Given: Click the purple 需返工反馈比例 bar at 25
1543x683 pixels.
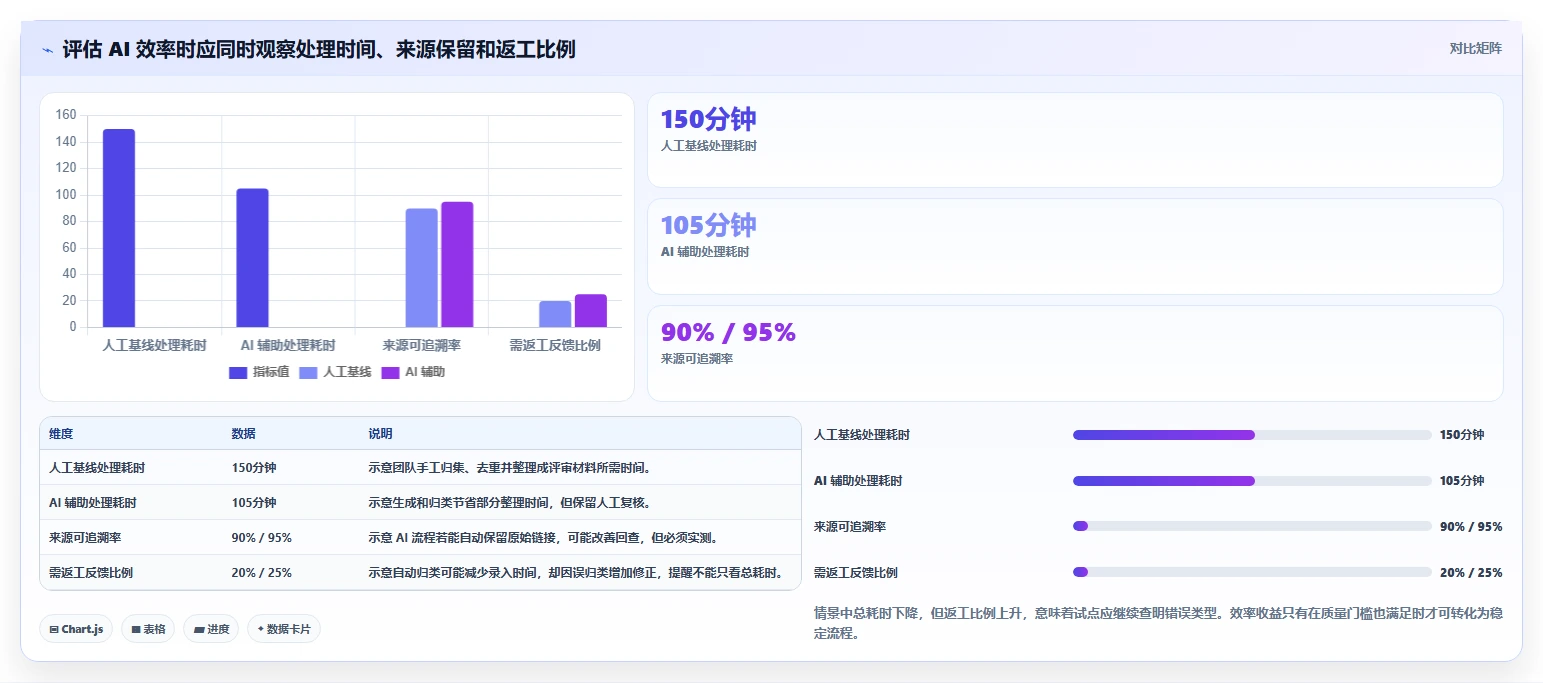Looking at the screenshot, I should [x=590, y=311].
